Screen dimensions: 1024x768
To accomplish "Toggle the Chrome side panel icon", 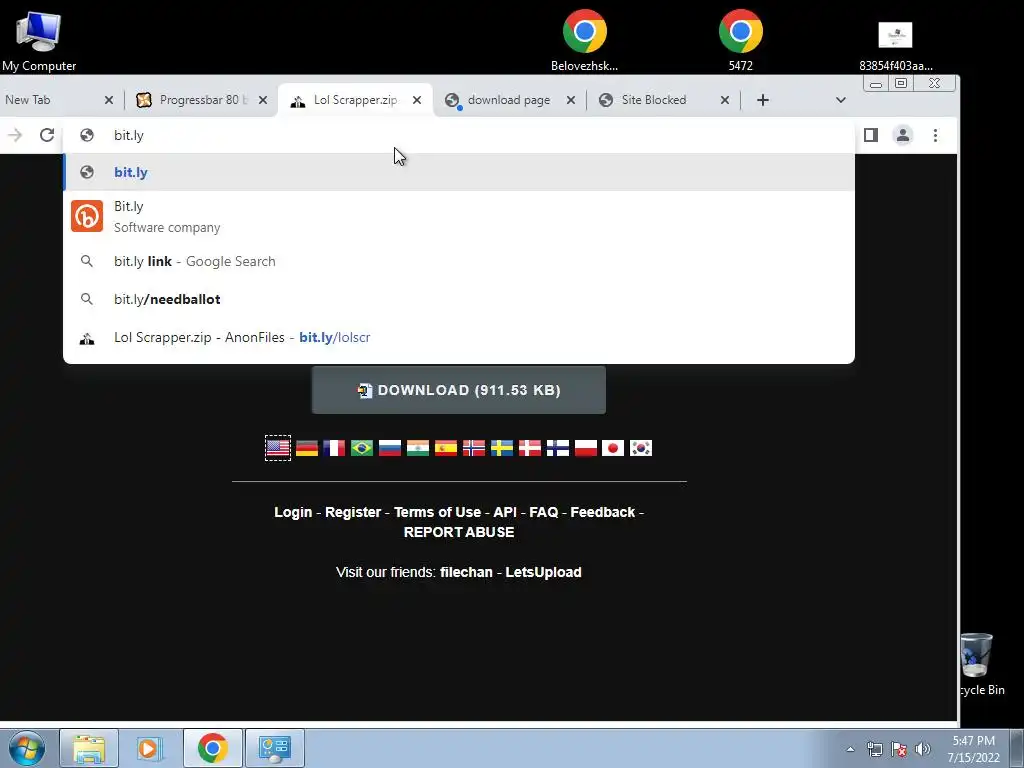I will 871,135.
